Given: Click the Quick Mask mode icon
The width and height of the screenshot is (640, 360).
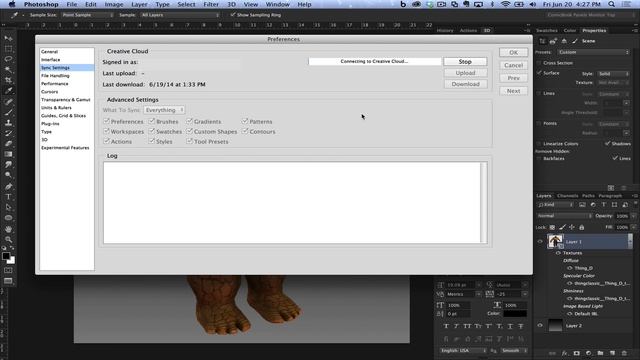Looking at the screenshot, I should click(x=8, y=270).
